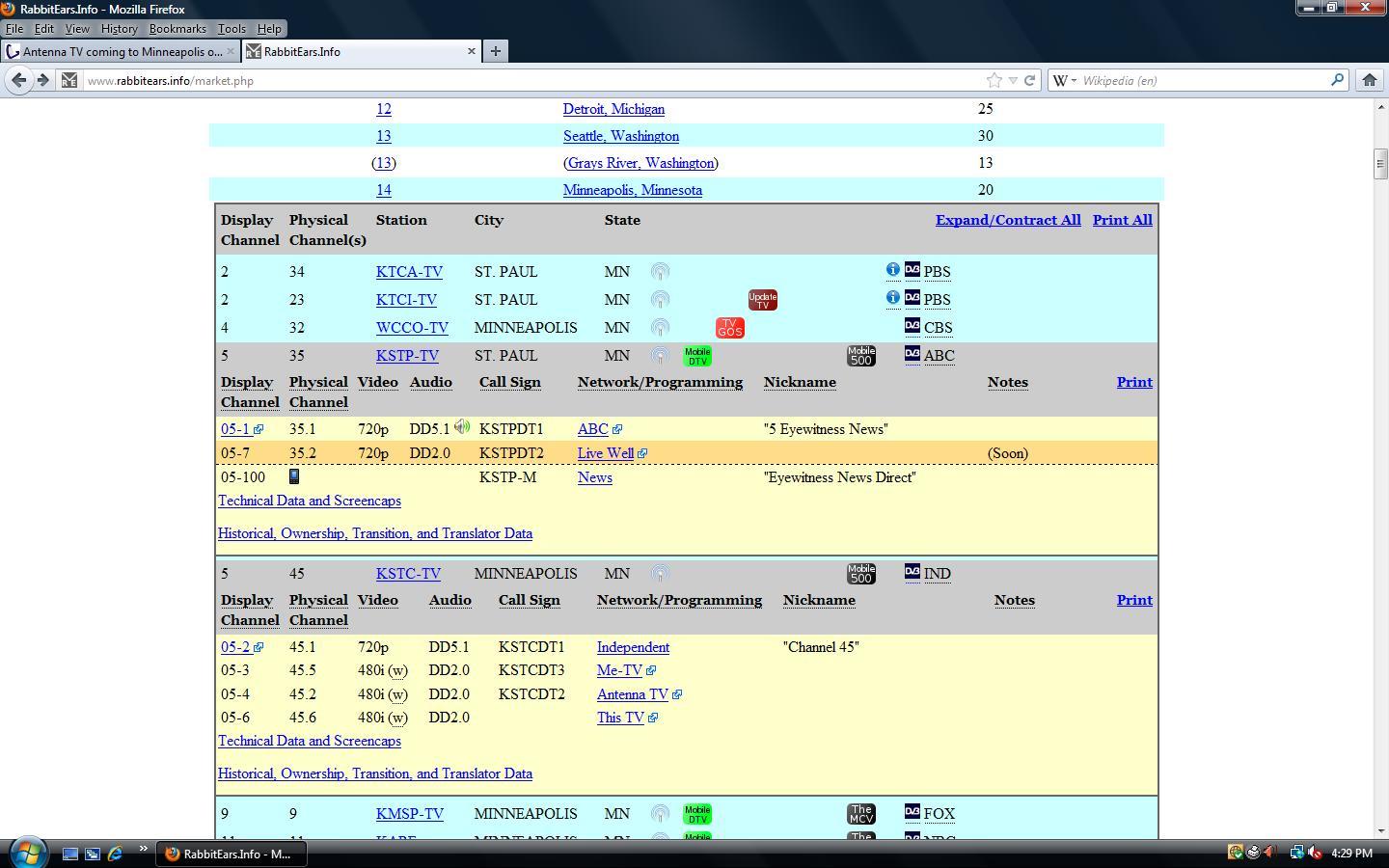Expand the KTCA-TV station listing

tap(409, 272)
